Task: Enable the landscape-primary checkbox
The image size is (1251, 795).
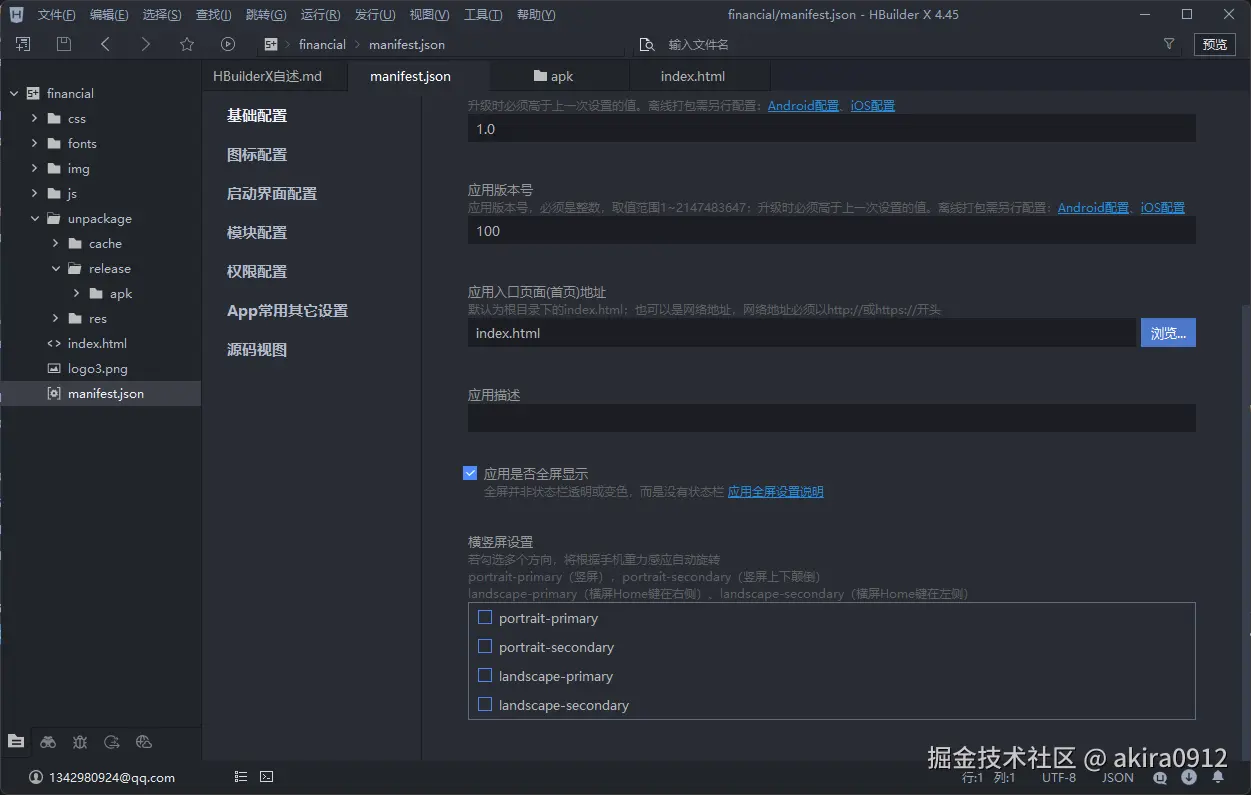Action: tap(485, 675)
